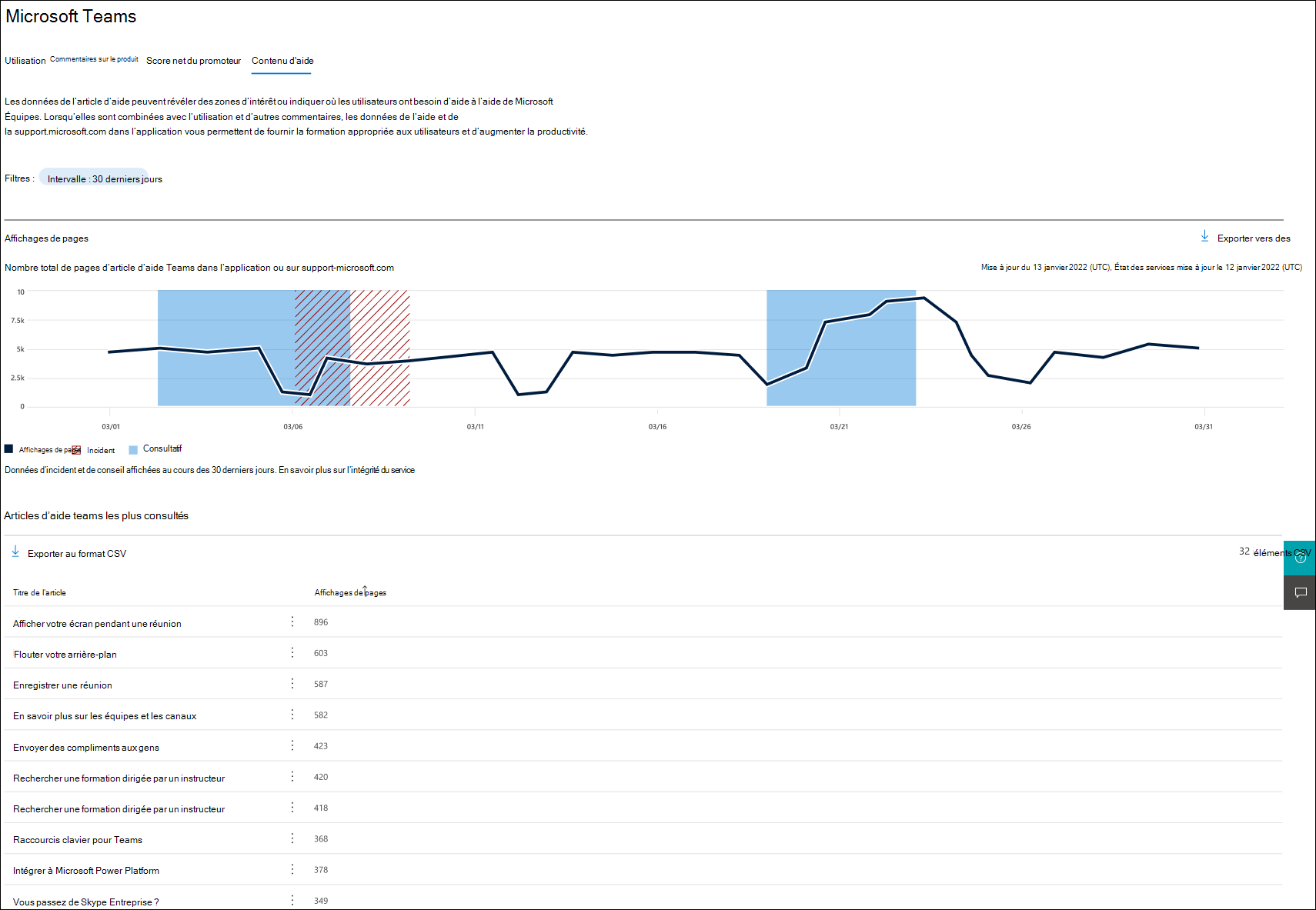The height and width of the screenshot is (910, 1316).
Task: Open more options for Enregistrer une réunion
Action: pos(292,683)
